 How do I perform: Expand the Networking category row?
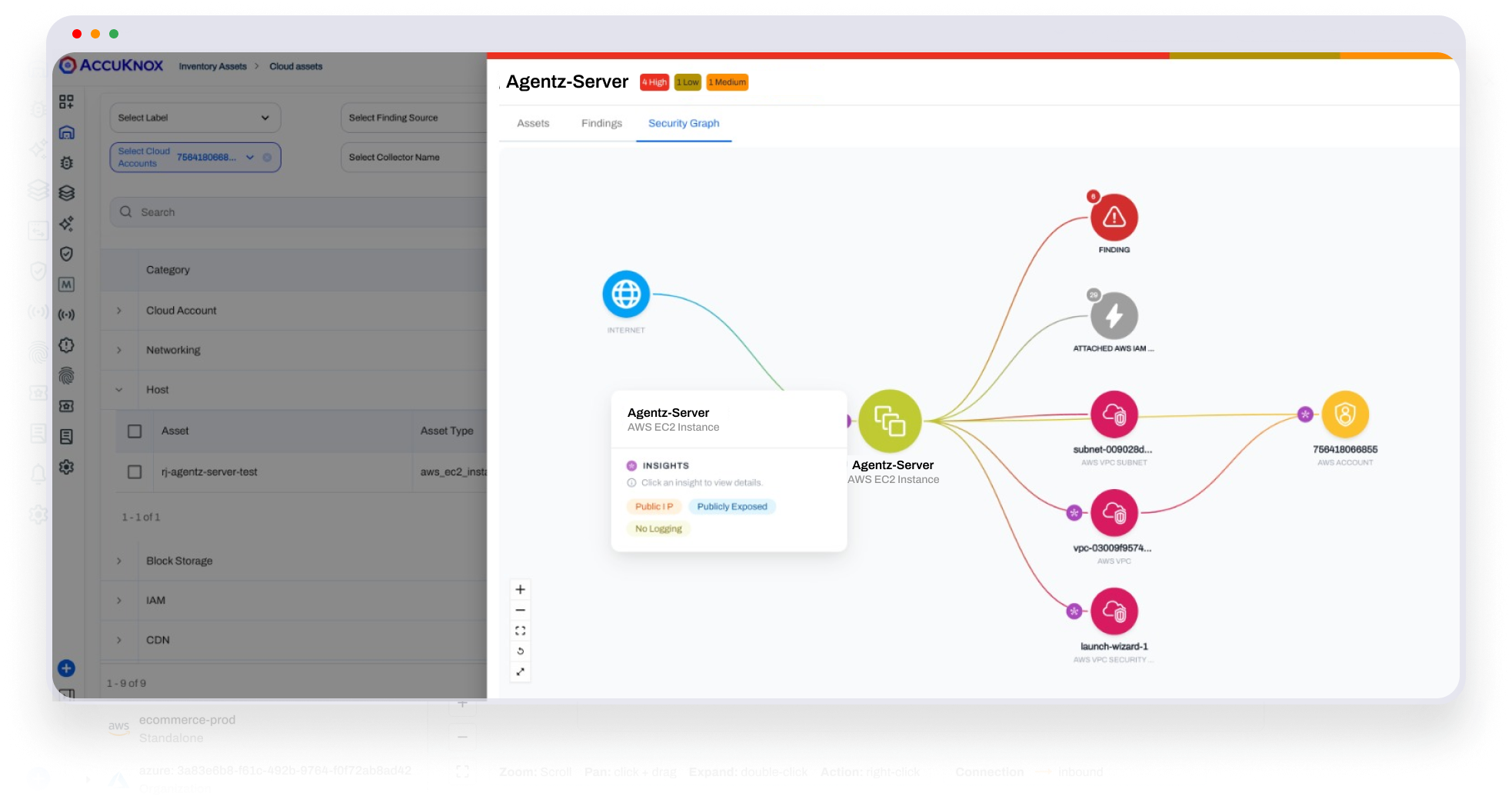click(x=119, y=350)
